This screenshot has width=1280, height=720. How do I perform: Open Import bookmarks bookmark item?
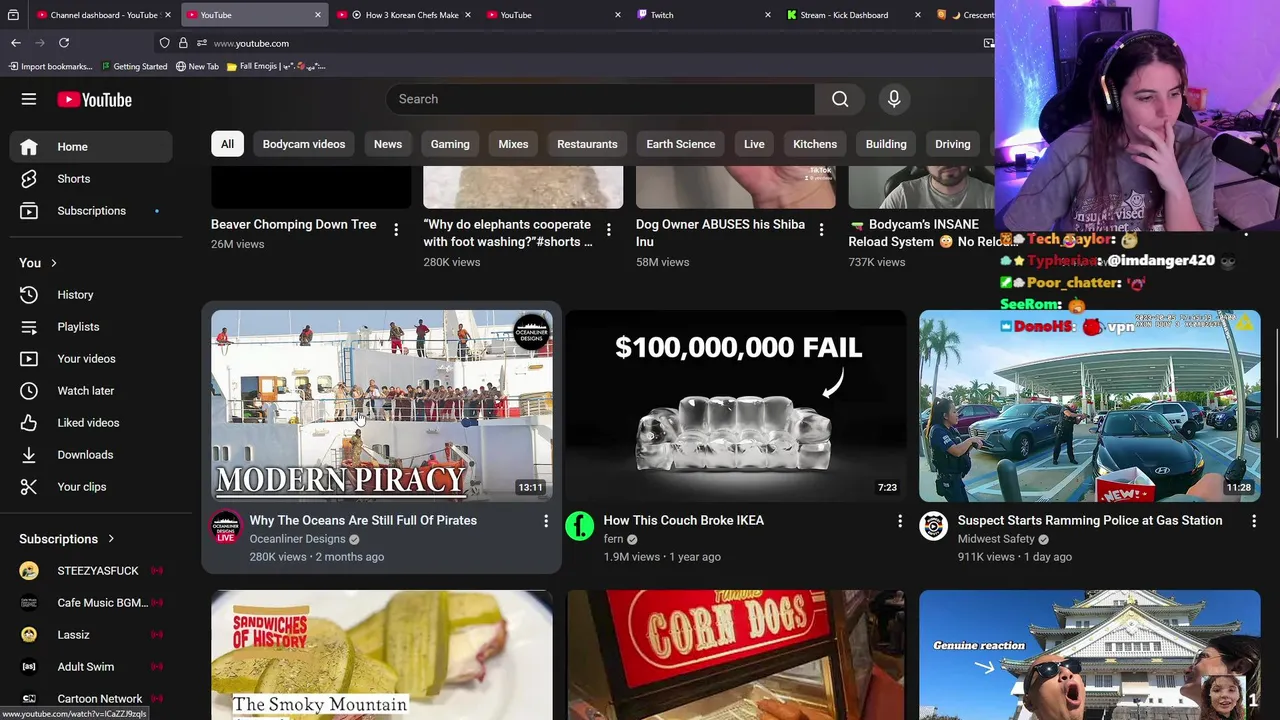click(51, 66)
